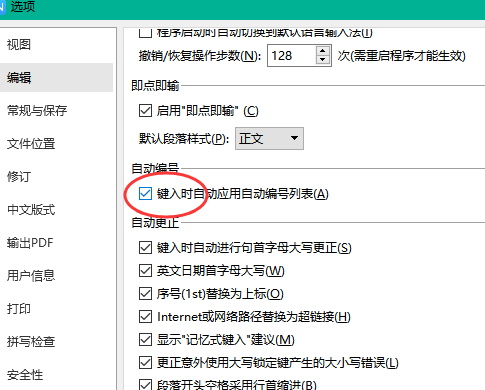The width and height of the screenshot is (485, 390).
Task: Decrease undo/redo steps with down arrow
Action: (322, 60)
